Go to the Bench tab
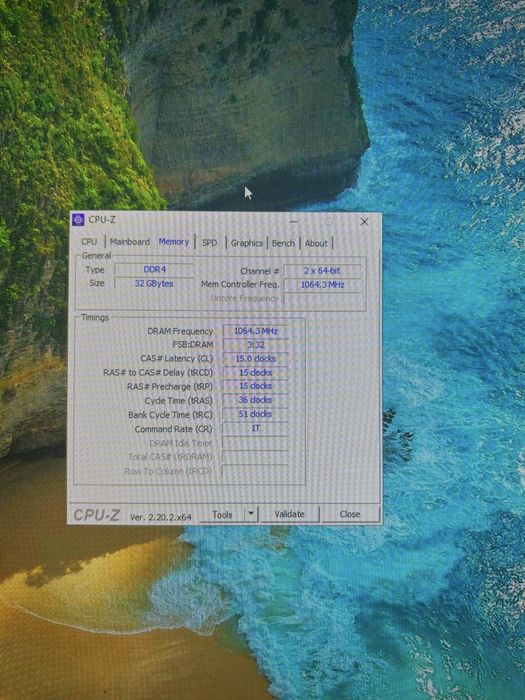 (x=283, y=243)
